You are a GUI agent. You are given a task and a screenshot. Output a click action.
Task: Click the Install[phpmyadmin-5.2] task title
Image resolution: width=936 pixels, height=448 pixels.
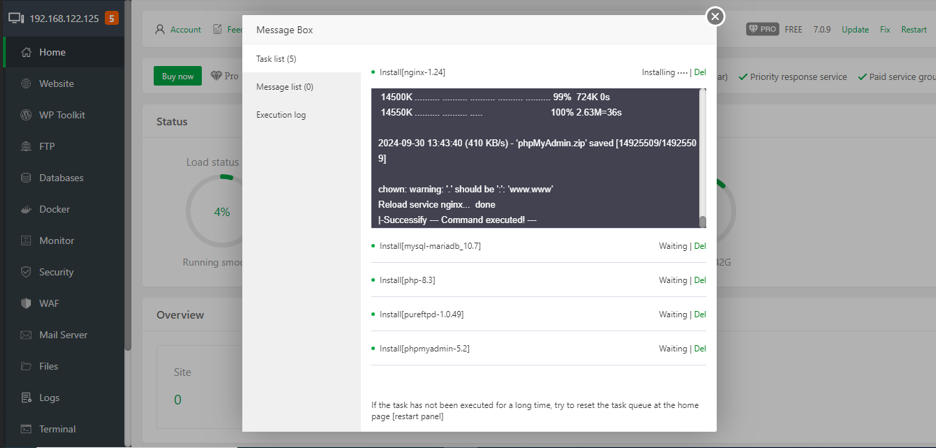tap(424, 348)
